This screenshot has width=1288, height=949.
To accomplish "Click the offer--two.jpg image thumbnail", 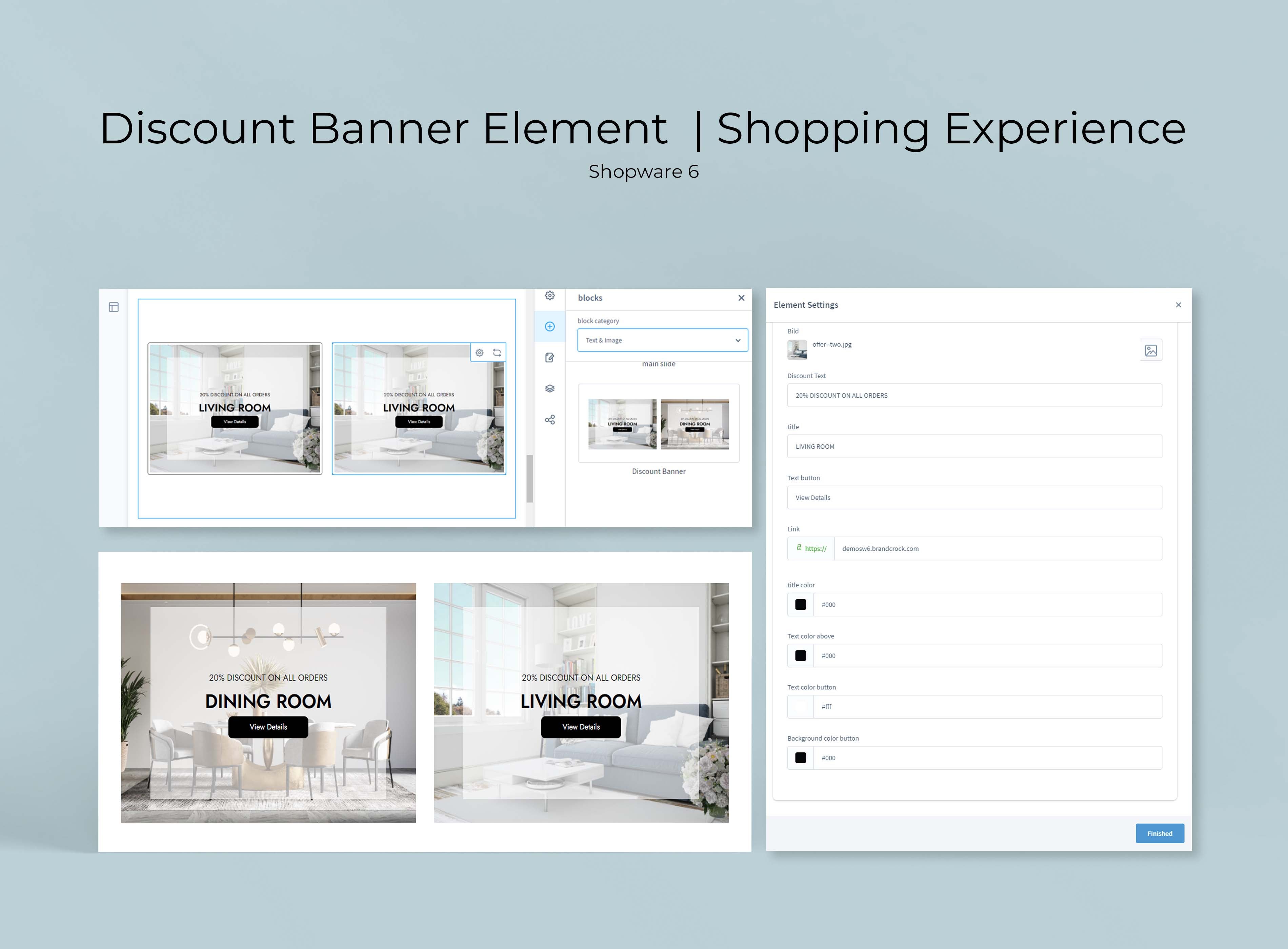I will [x=797, y=350].
